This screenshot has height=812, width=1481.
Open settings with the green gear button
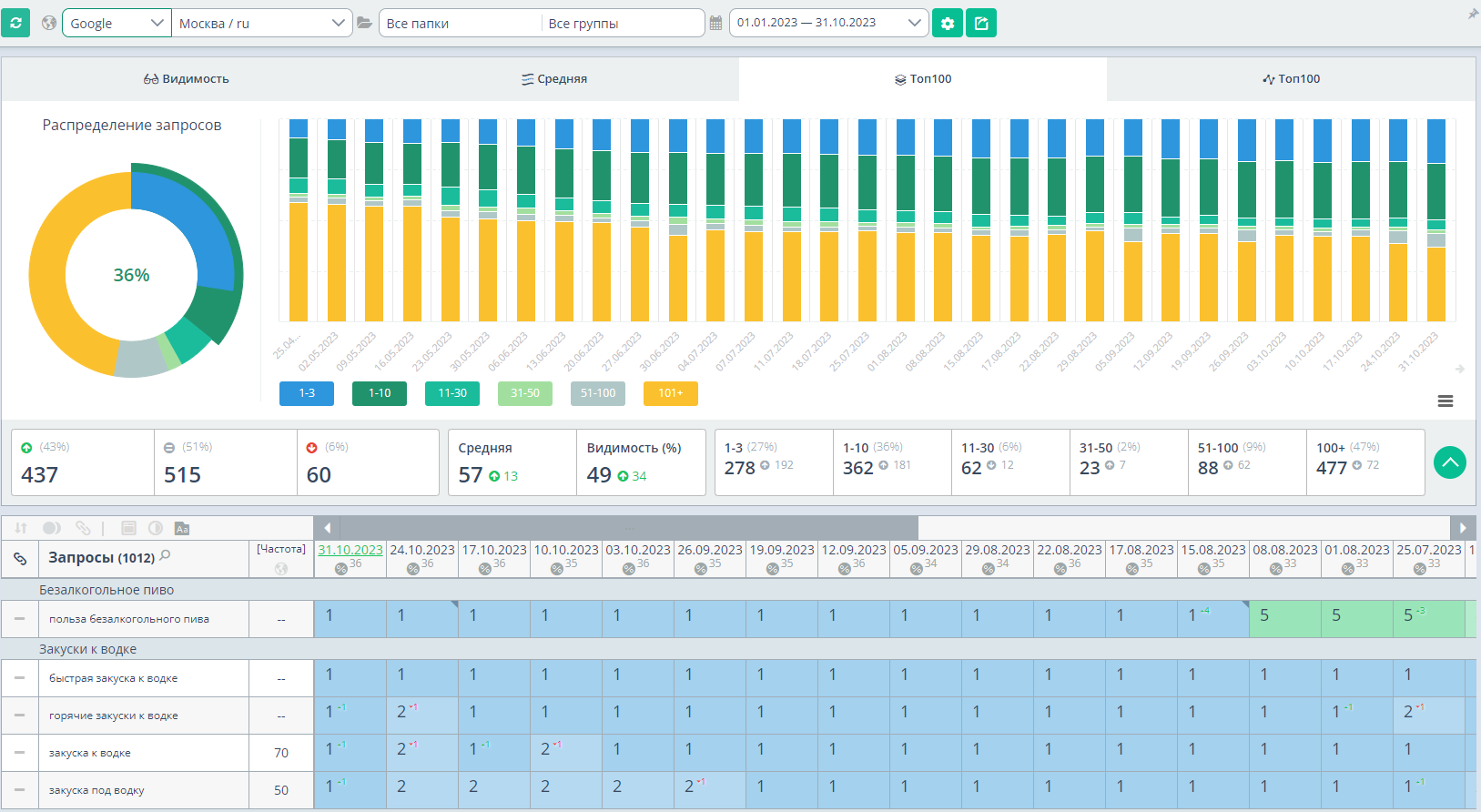[948, 23]
